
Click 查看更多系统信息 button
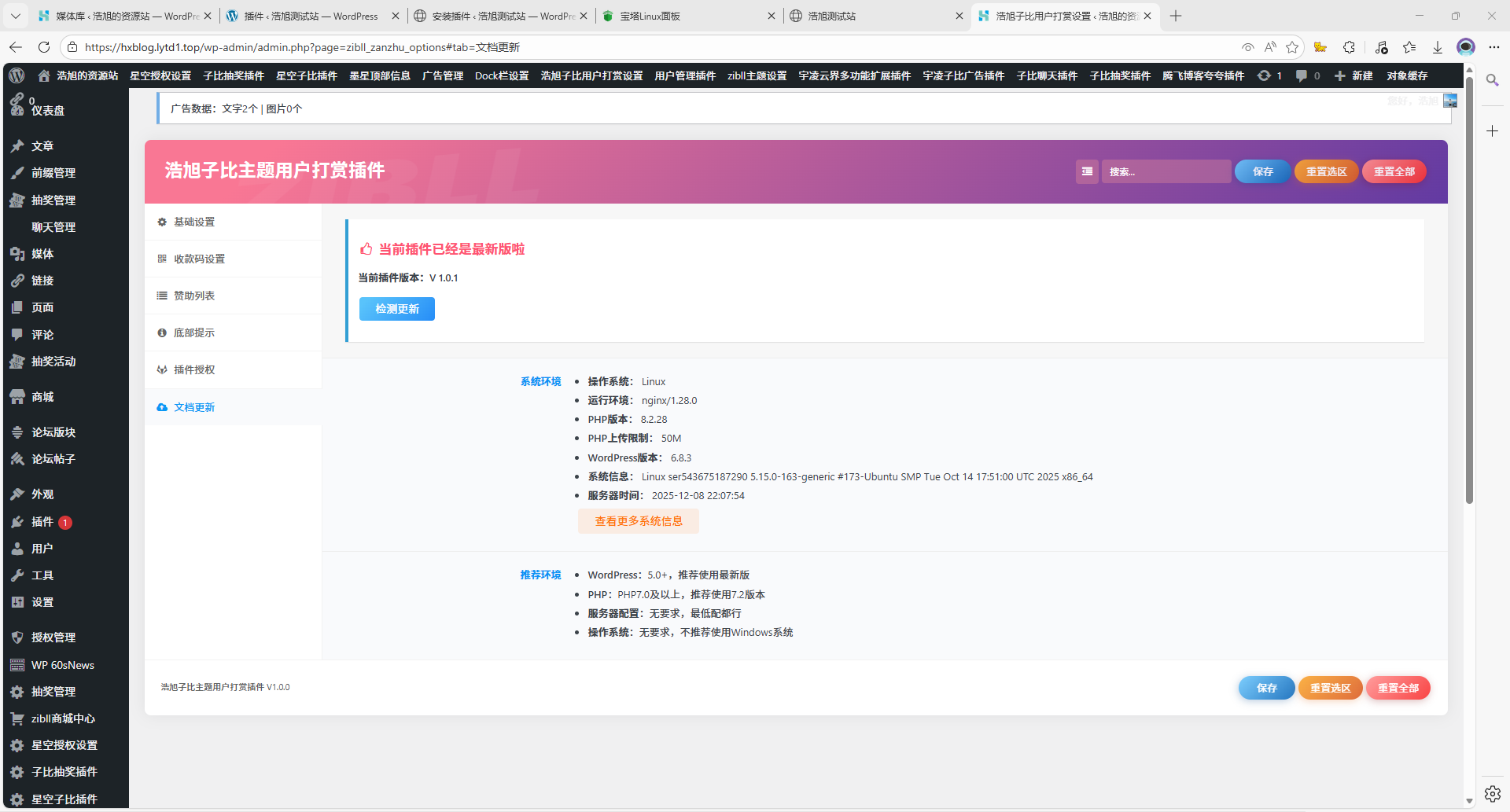click(x=638, y=521)
